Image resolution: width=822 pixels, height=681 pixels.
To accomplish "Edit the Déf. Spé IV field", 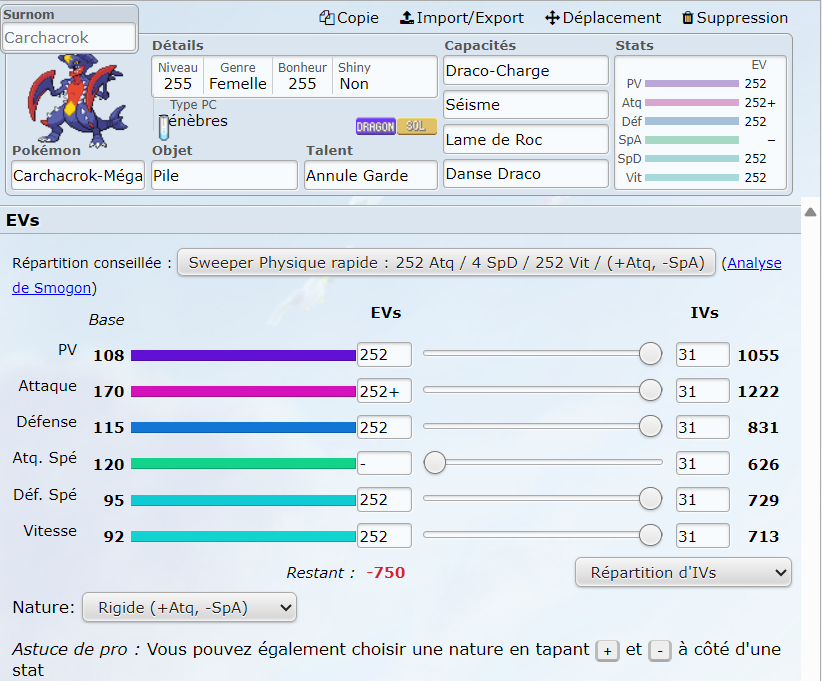I will coord(702,499).
